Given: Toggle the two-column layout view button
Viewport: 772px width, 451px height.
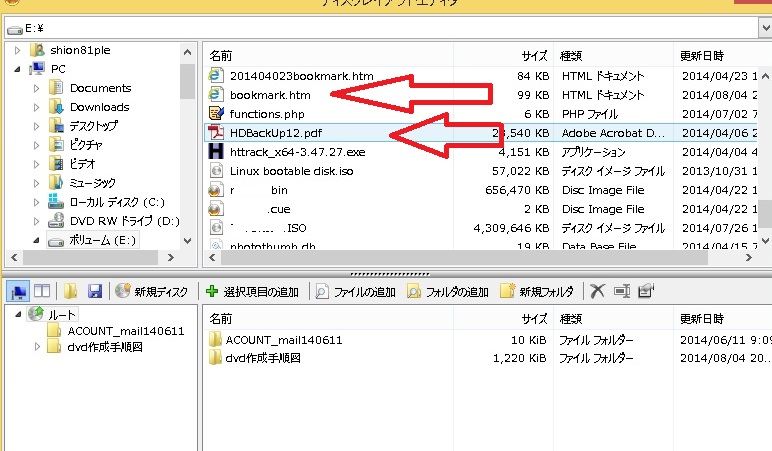Looking at the screenshot, I should [42, 291].
